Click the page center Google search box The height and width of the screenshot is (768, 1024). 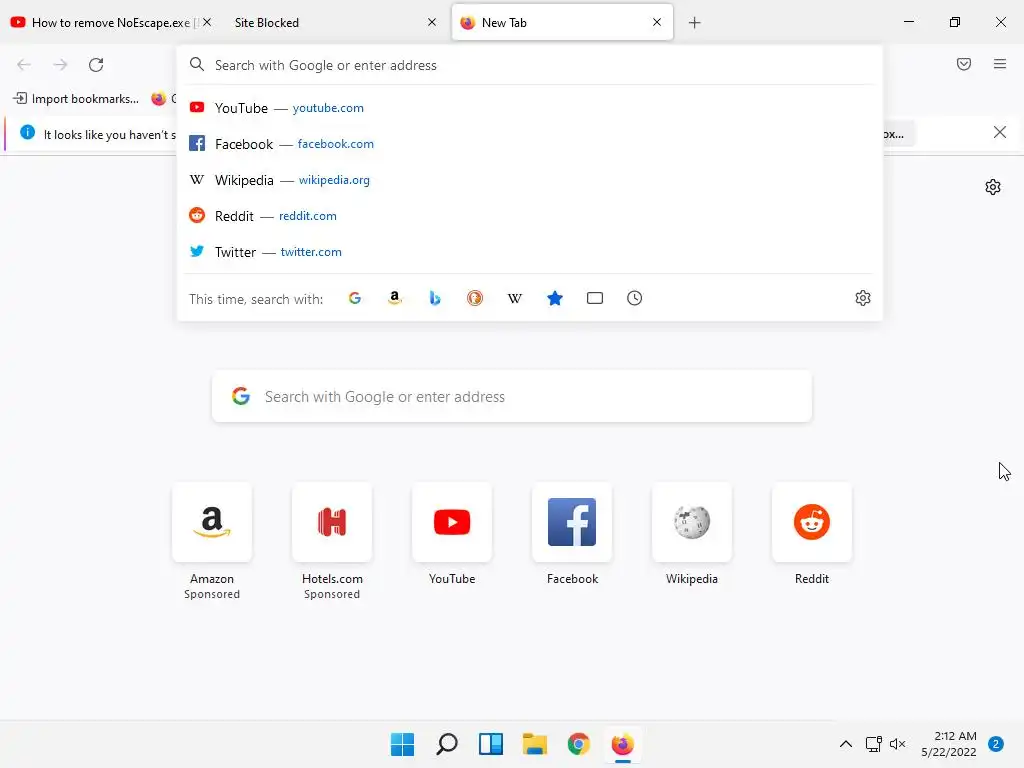pos(512,396)
